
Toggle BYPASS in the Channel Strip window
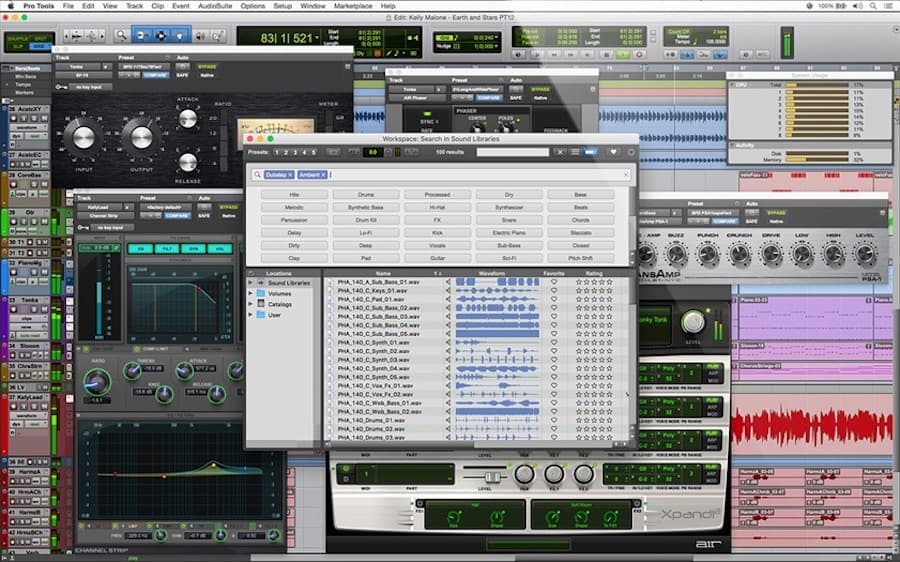(228, 207)
